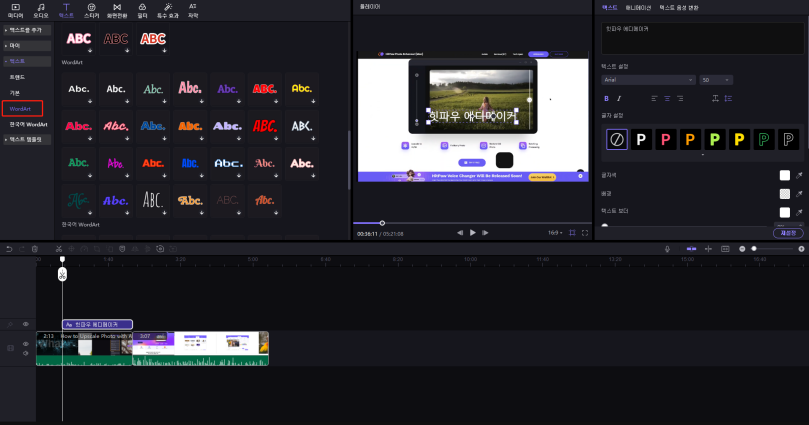Step to previous frame in player
Image resolution: width=809 pixels, height=425 pixels.
460,233
